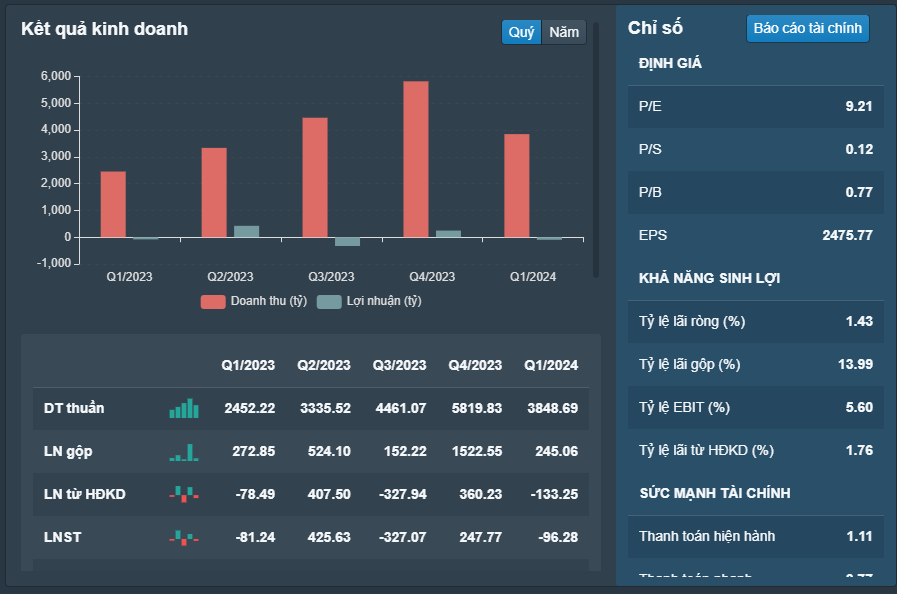
Task: Click the Thanh toán hiện hành row
Action: point(755,536)
